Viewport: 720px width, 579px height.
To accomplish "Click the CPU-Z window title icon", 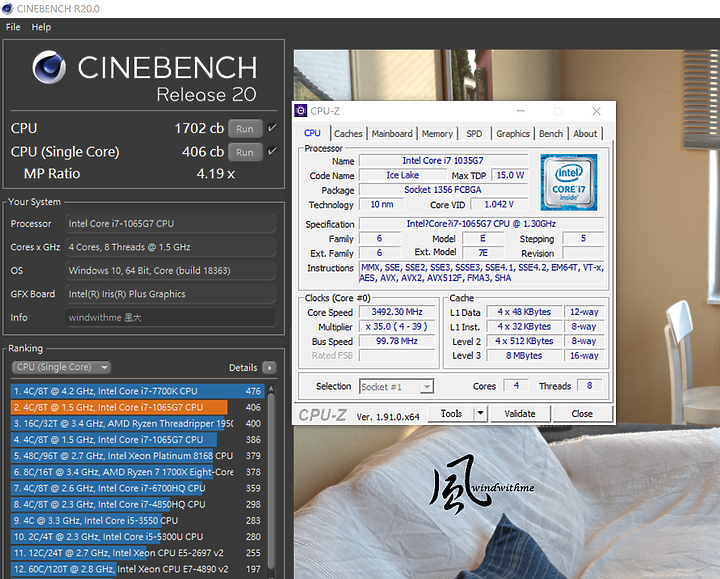I will point(301,111).
